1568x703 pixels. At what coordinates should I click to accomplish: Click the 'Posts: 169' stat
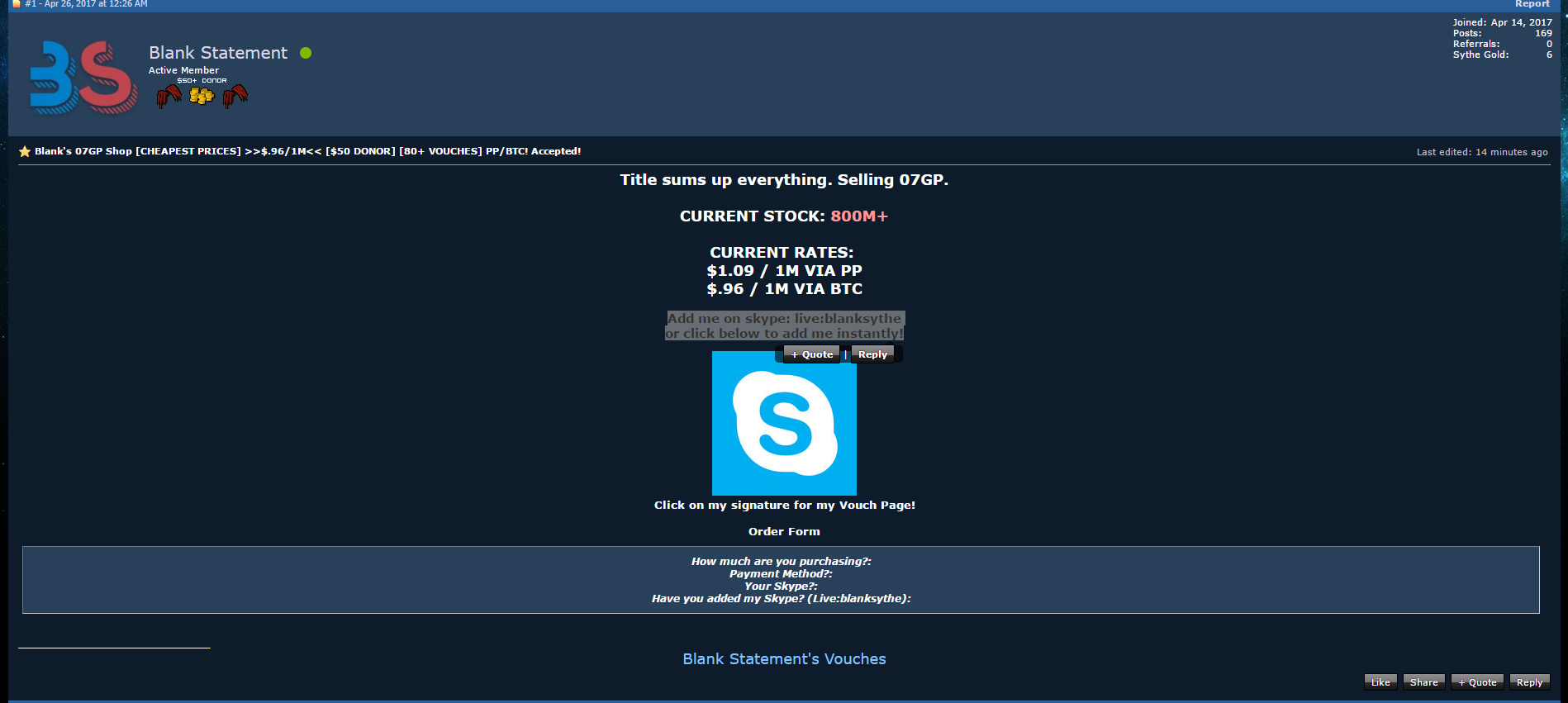click(1502, 33)
